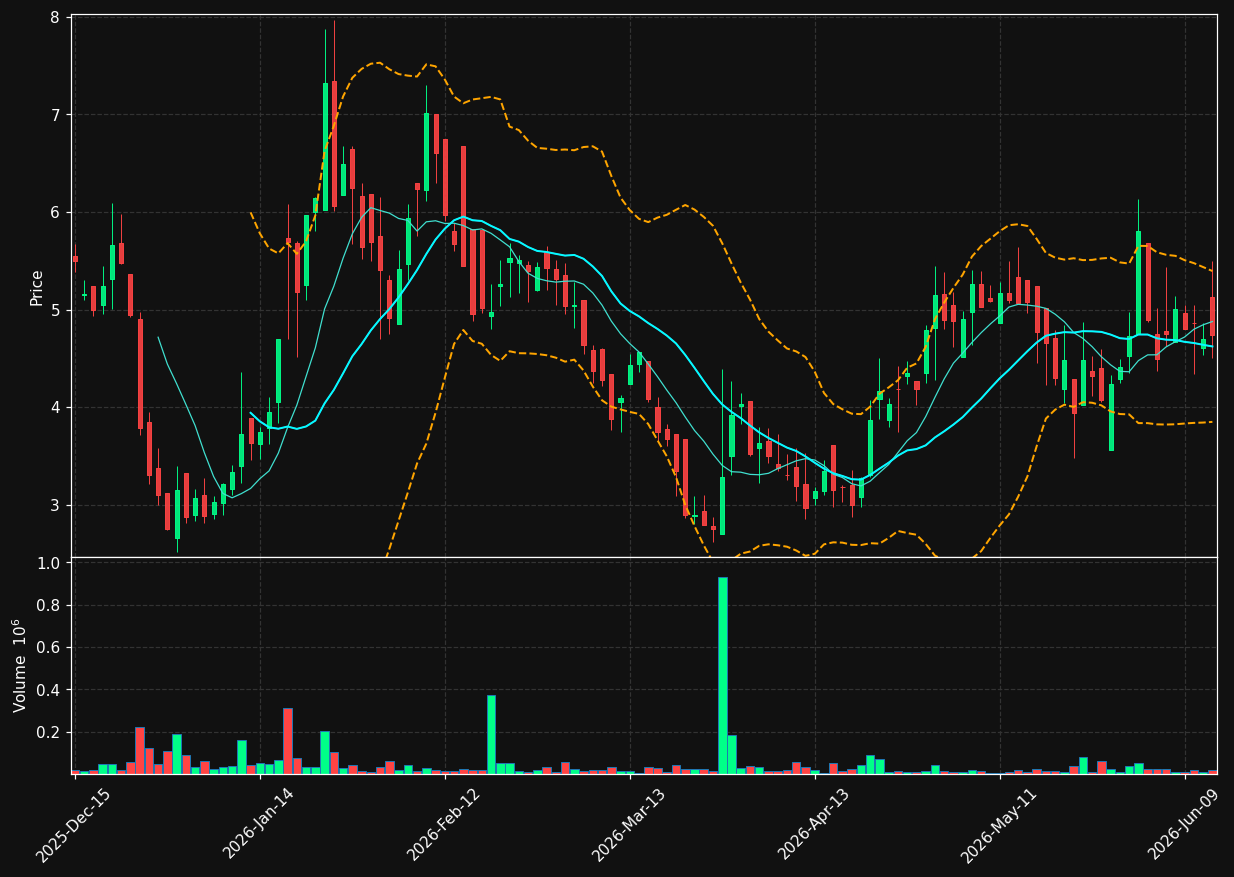Viewport: 1234px width, 877px height.
Task: Click the tallest red volume bar in January
Action: 288,741
